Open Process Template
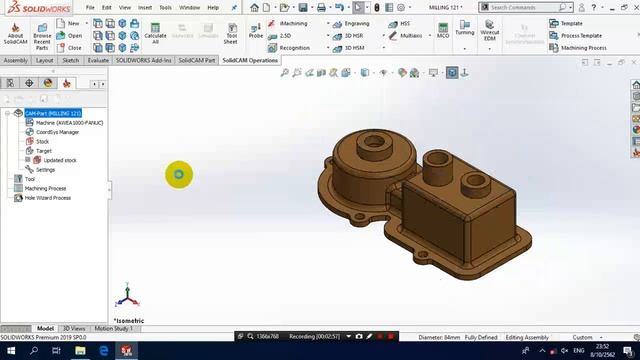The image size is (640, 360). tap(576, 36)
